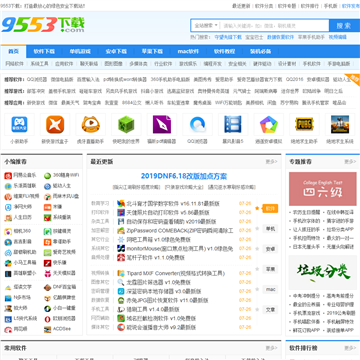Screen dimensions: 360x360
Task: Click Tipard MXF Converter's folder icon
Action: pyautogui.click(x=121, y=273)
